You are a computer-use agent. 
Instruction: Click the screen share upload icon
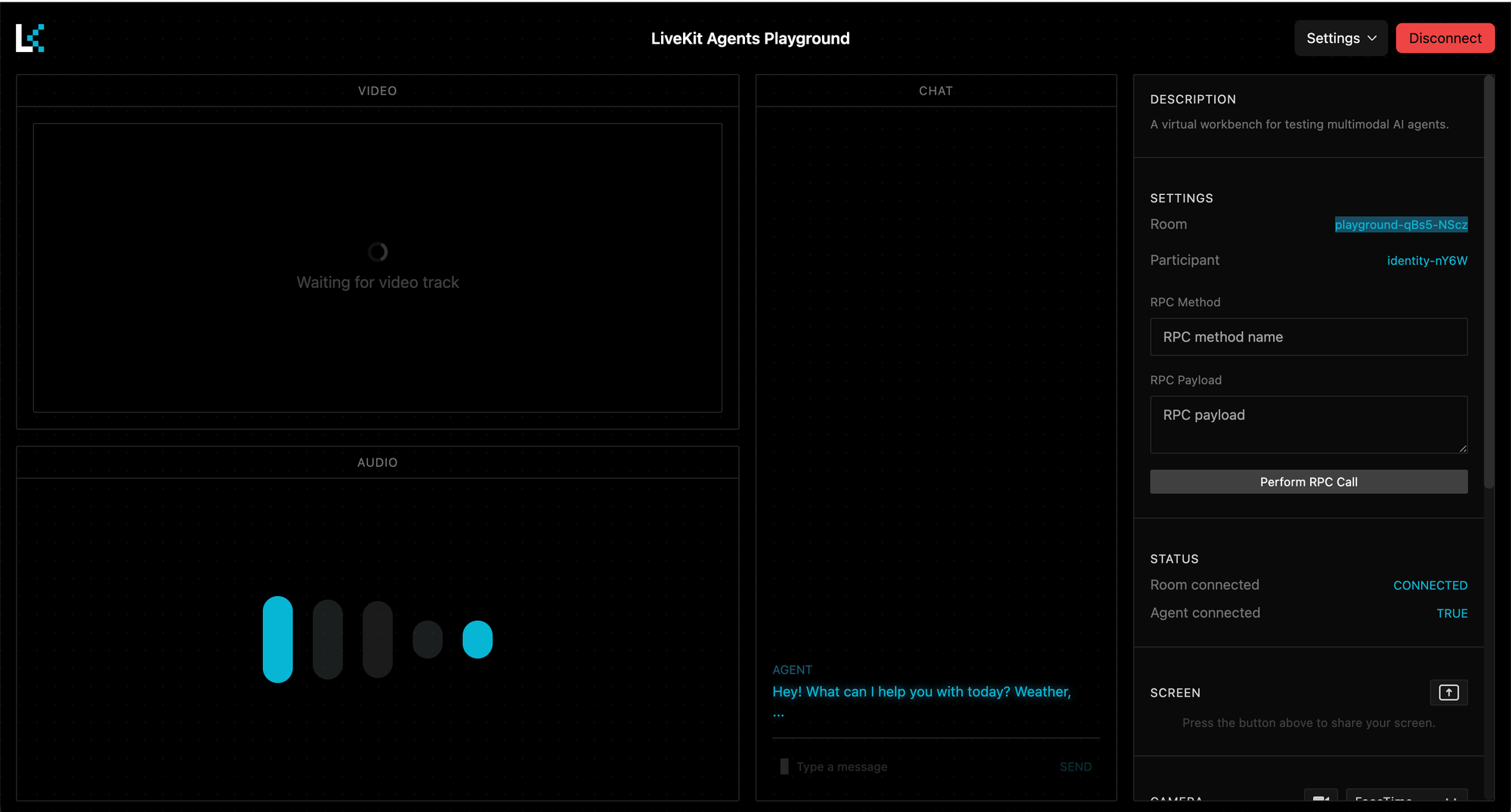click(x=1448, y=693)
